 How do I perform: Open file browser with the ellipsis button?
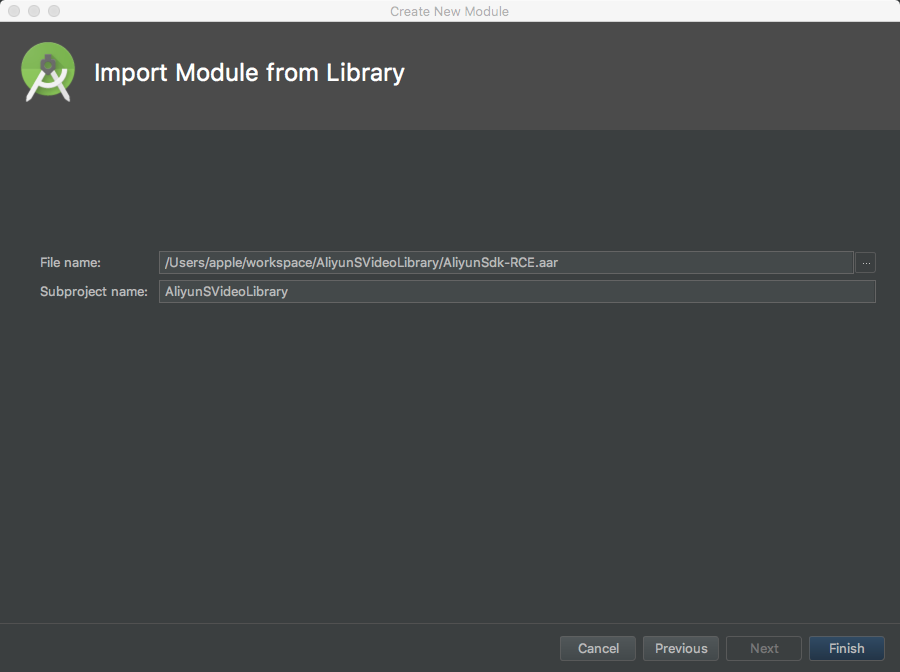pos(866,263)
